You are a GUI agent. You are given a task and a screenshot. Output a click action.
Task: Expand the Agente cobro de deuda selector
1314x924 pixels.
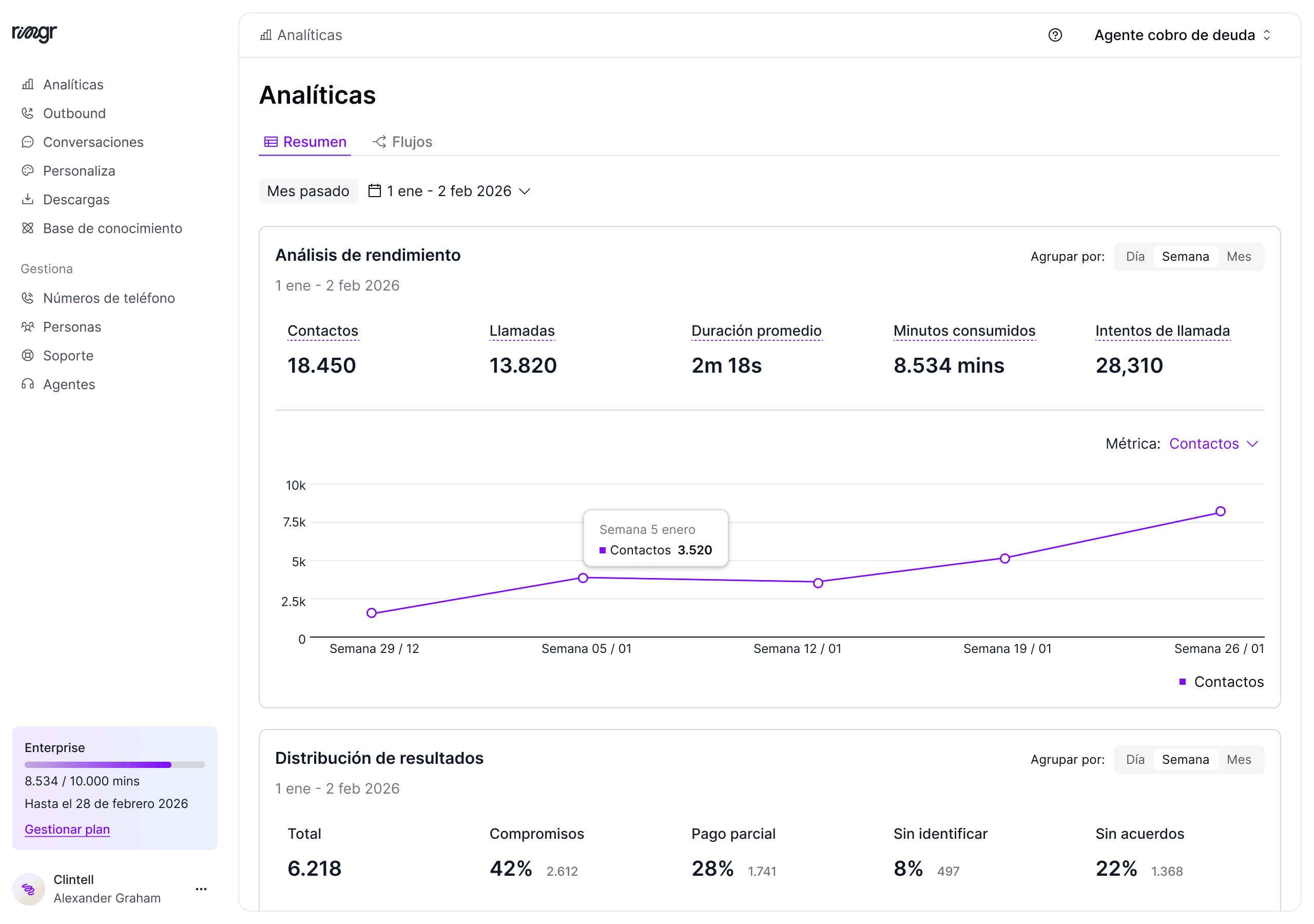pos(1183,35)
